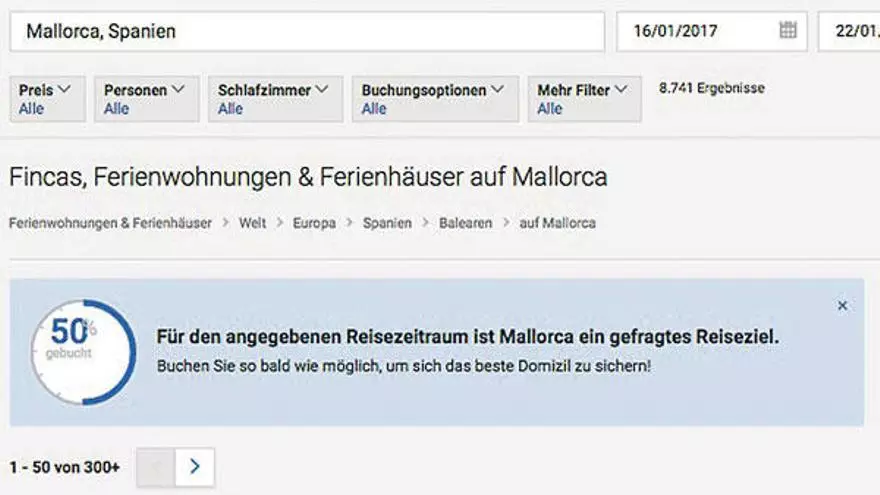Go to the Welt breadcrumb
880x495 pixels.
point(253,223)
